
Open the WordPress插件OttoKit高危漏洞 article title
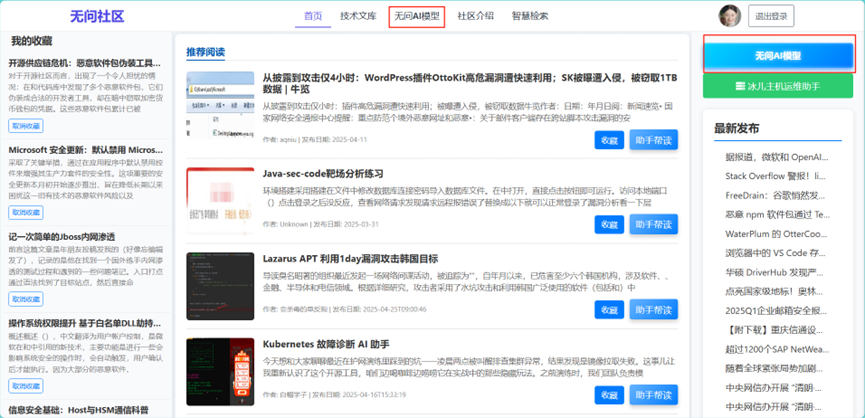click(470, 83)
